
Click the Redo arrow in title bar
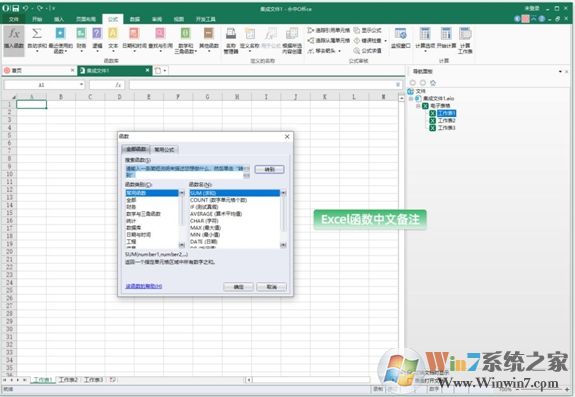pyautogui.click(x=40, y=8)
